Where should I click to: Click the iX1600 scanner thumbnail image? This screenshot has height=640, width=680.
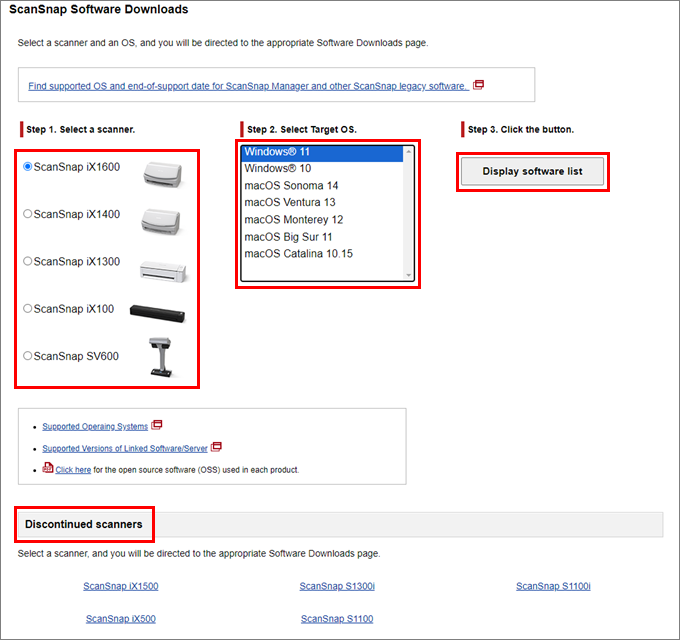click(163, 175)
